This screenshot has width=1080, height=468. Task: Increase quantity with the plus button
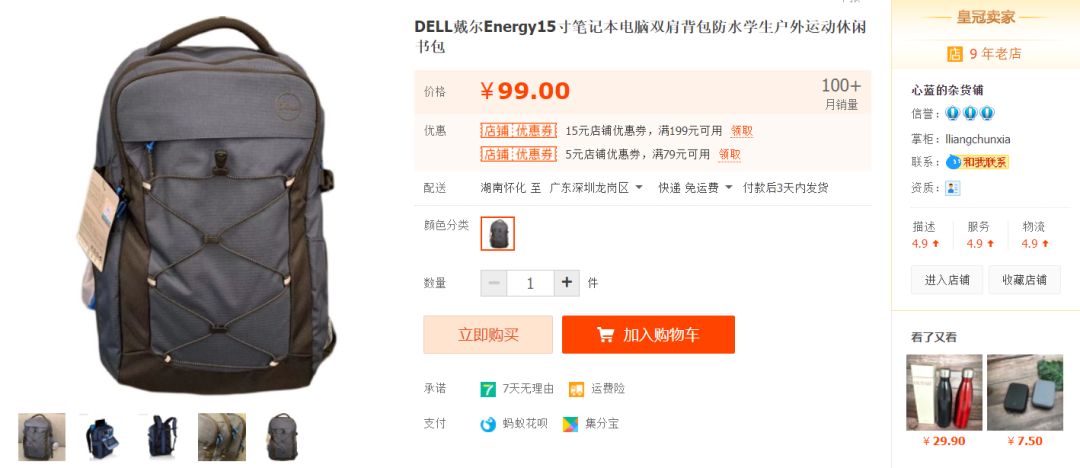pos(567,283)
